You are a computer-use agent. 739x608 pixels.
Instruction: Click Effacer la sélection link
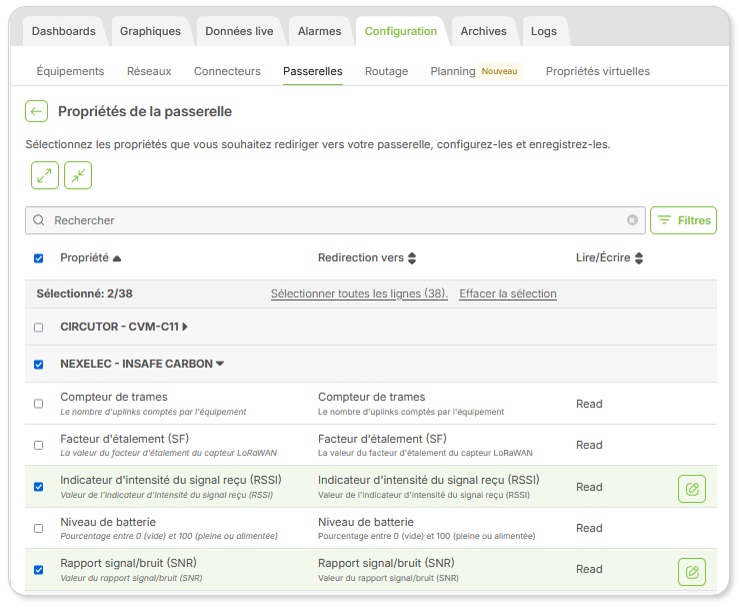(x=508, y=294)
